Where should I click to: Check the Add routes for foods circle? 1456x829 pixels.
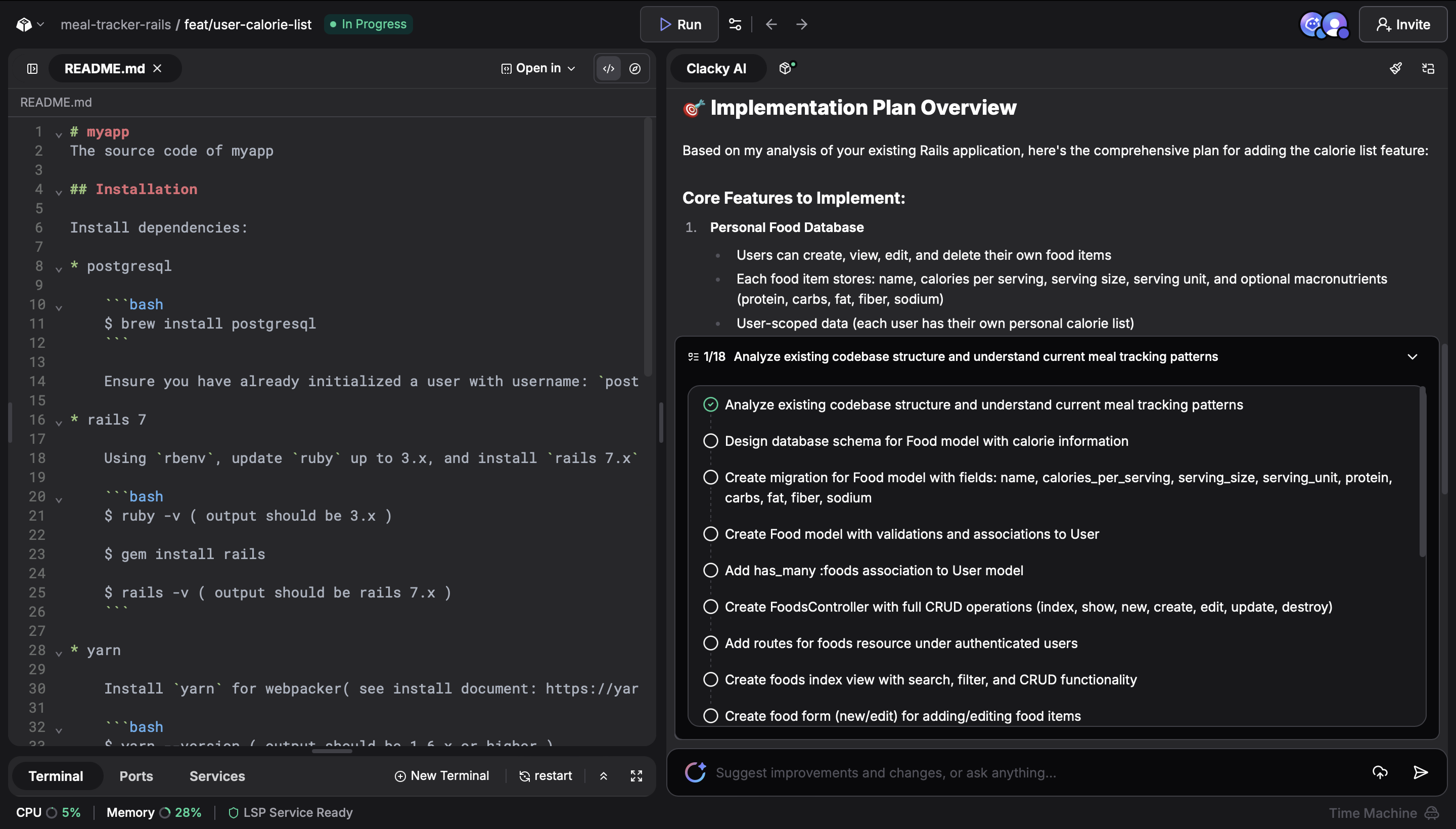pos(711,643)
